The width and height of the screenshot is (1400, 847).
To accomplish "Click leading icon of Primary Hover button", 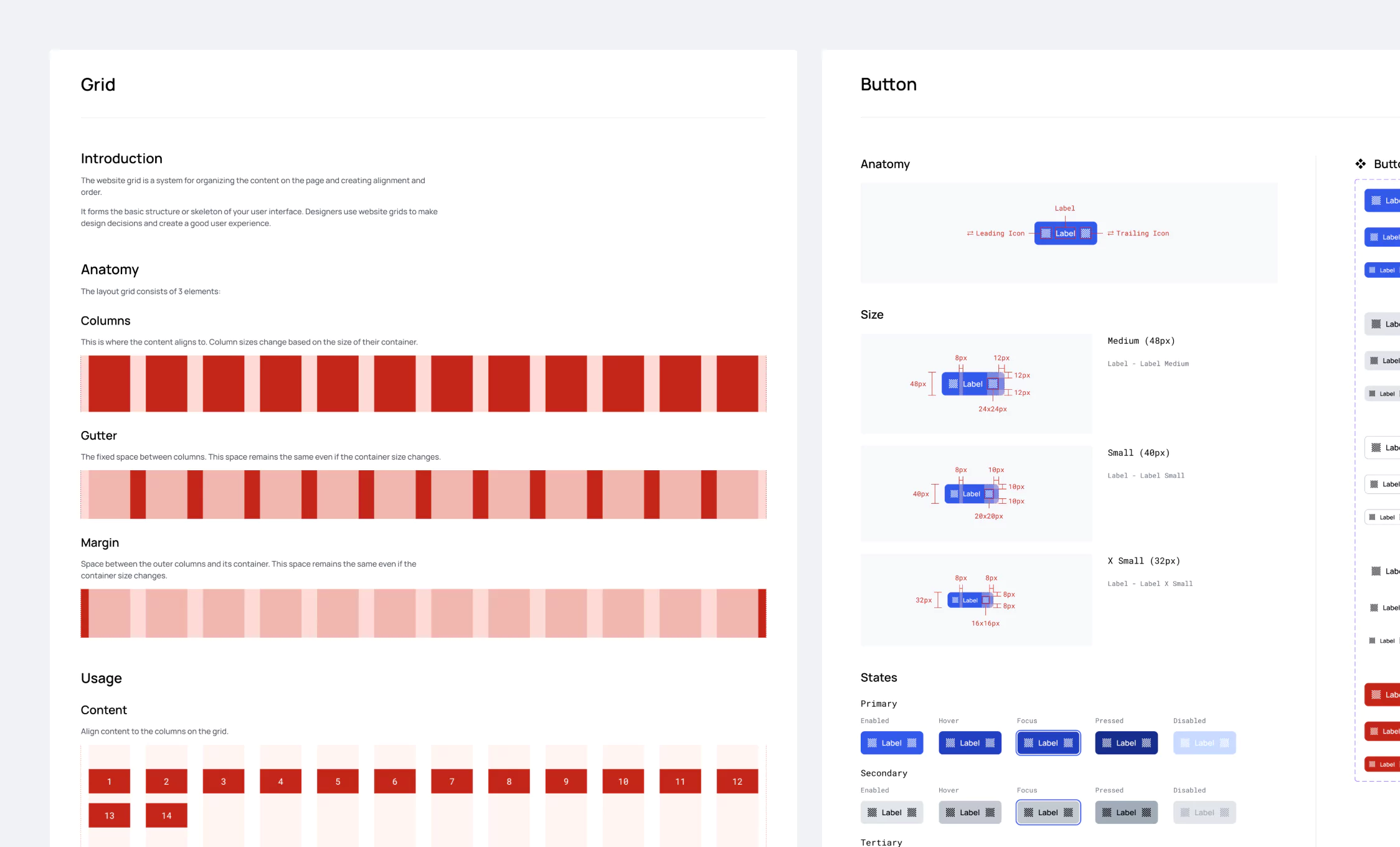I will (x=950, y=743).
